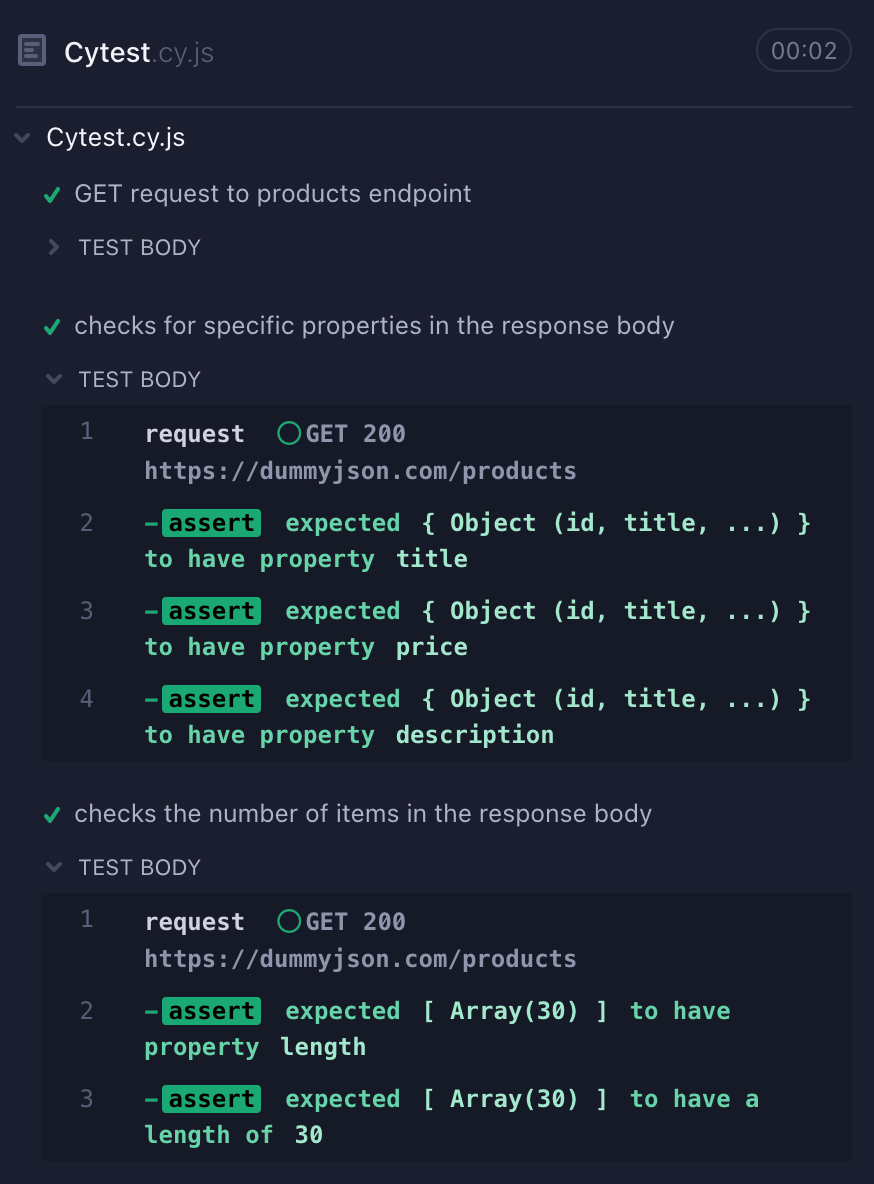This screenshot has width=874, height=1184.
Task: Collapse TEST BODY under number of items test
Action: click(54, 867)
